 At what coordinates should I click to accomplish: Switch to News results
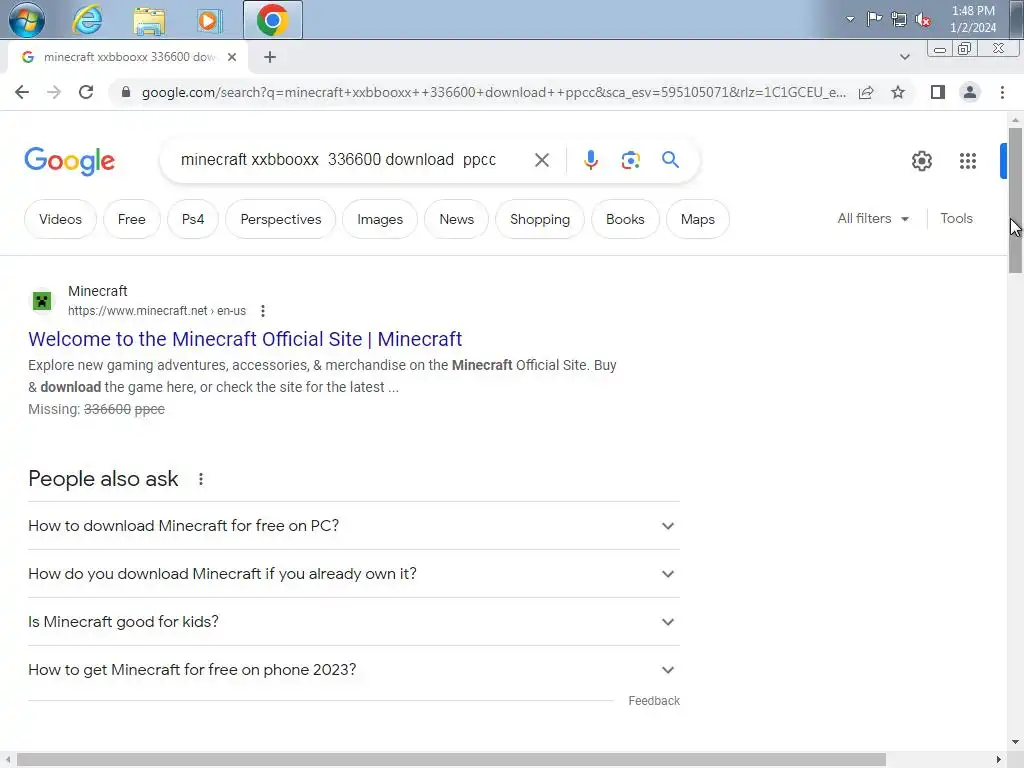pyautogui.click(x=456, y=219)
